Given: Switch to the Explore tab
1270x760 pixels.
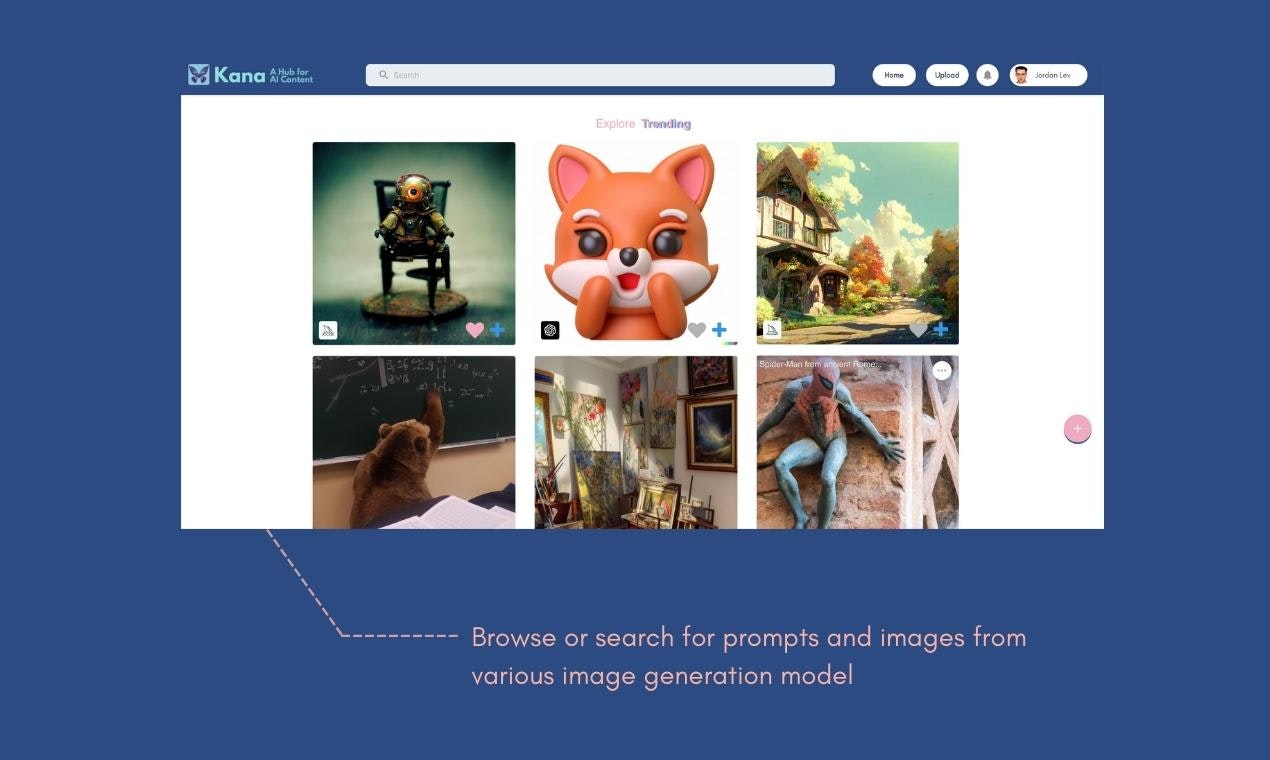Looking at the screenshot, I should (615, 124).
